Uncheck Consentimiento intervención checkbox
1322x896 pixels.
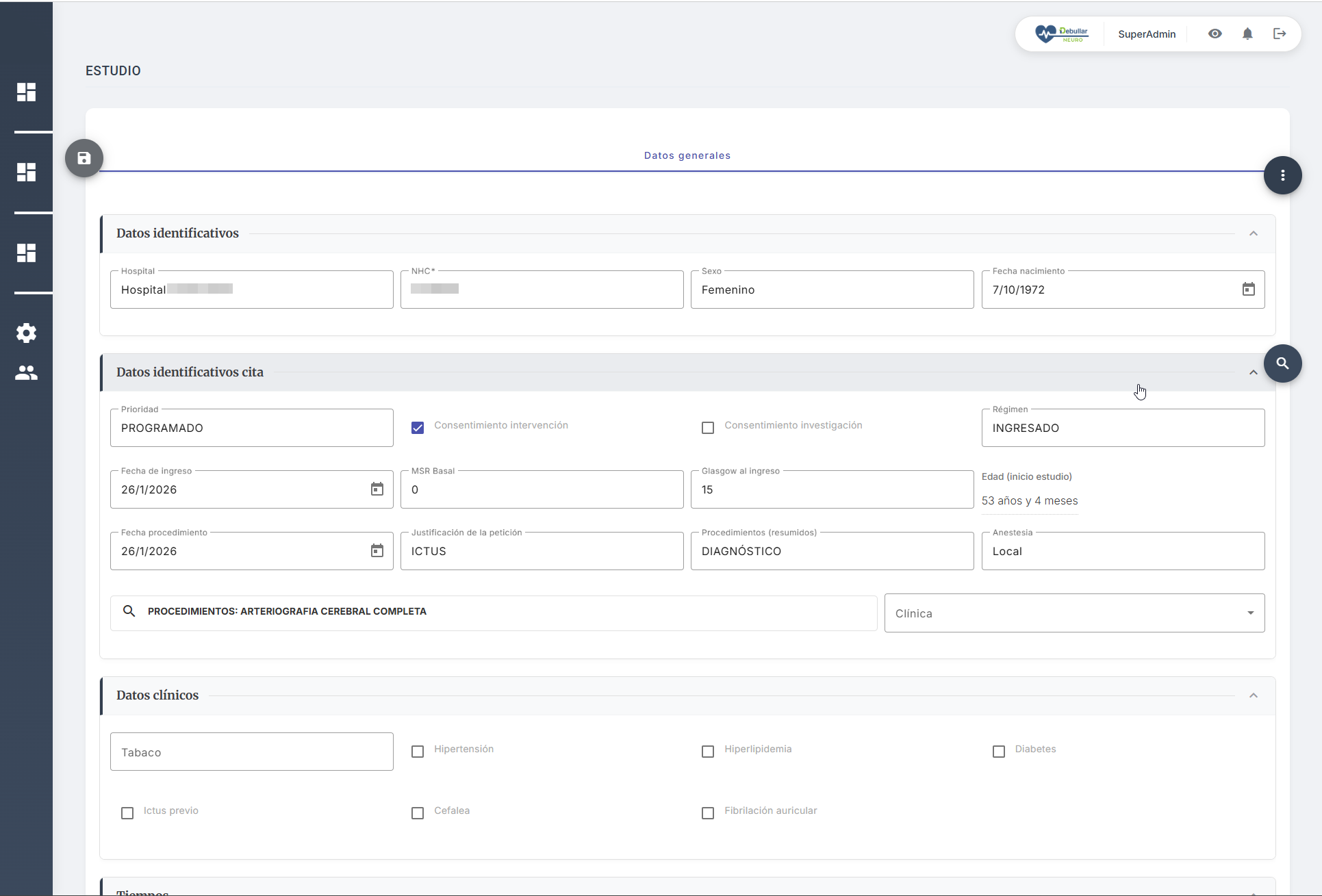(x=418, y=428)
